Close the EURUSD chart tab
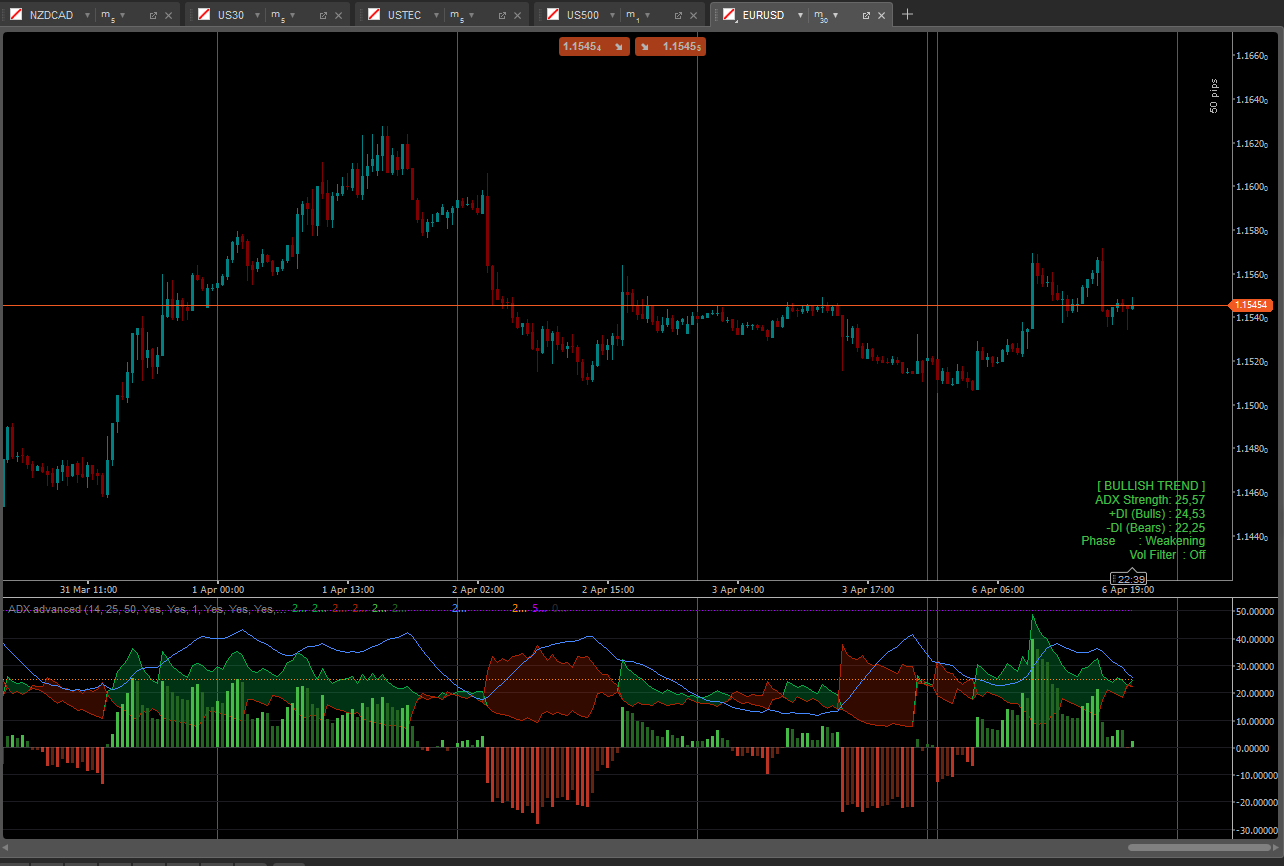Image resolution: width=1284 pixels, height=866 pixels. click(882, 15)
